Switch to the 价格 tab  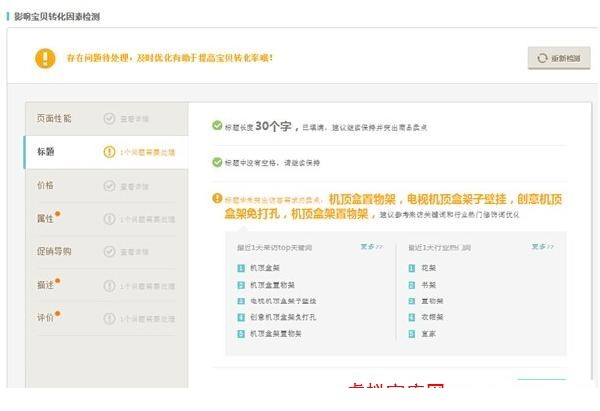coord(107,186)
